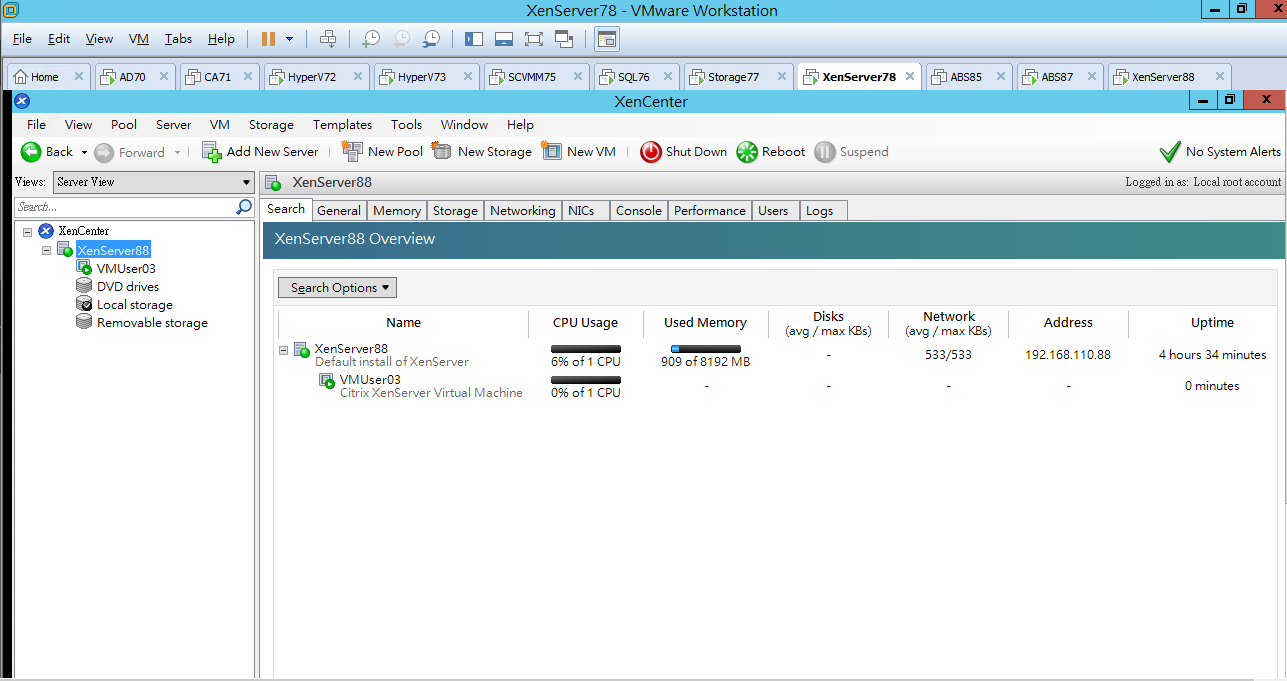The height and width of the screenshot is (681, 1287).
Task: Open the VMware Tabs menu
Action: point(178,39)
